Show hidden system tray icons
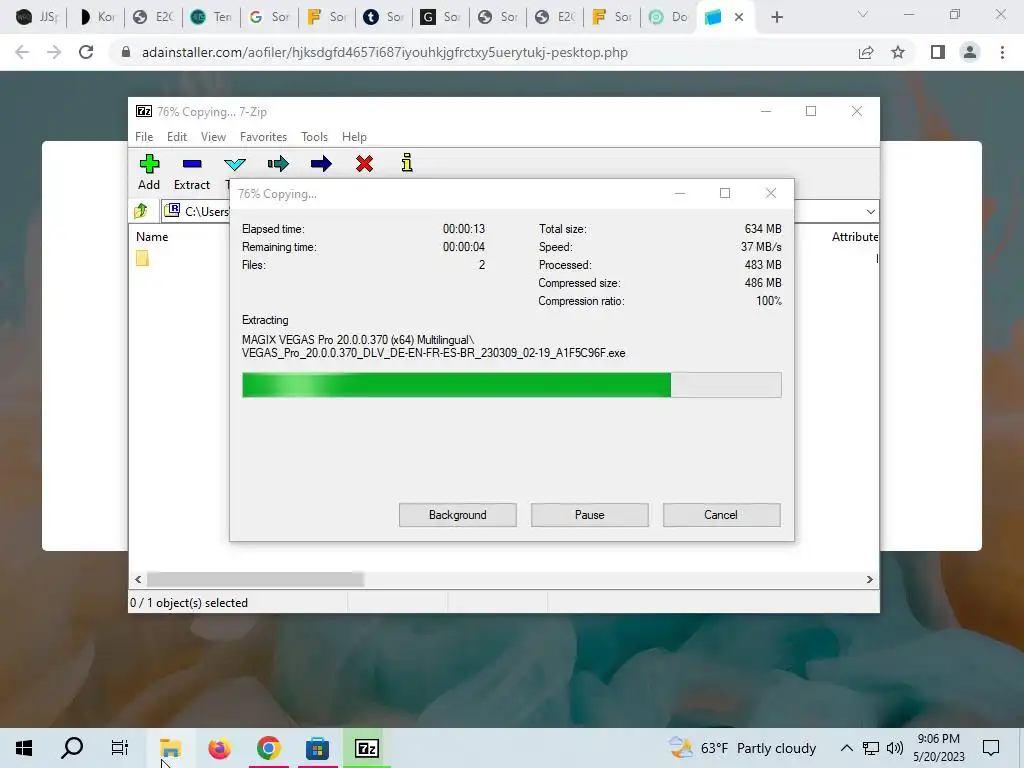The height and width of the screenshot is (768, 1024). pos(846,748)
